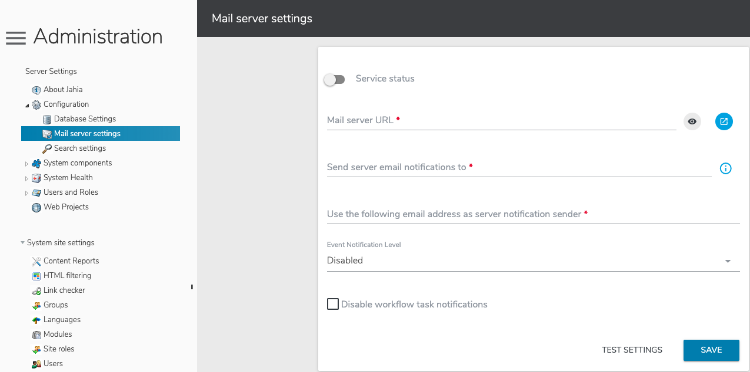Click the Content Reports tools icon
Image resolution: width=750 pixels, height=372 pixels.
(36, 261)
